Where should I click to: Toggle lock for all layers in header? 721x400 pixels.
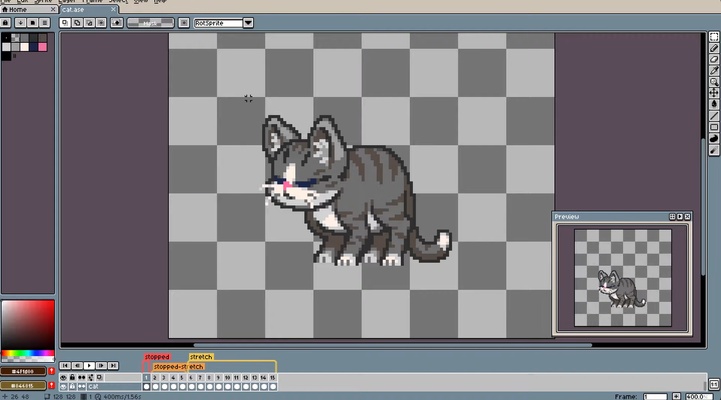[72, 377]
